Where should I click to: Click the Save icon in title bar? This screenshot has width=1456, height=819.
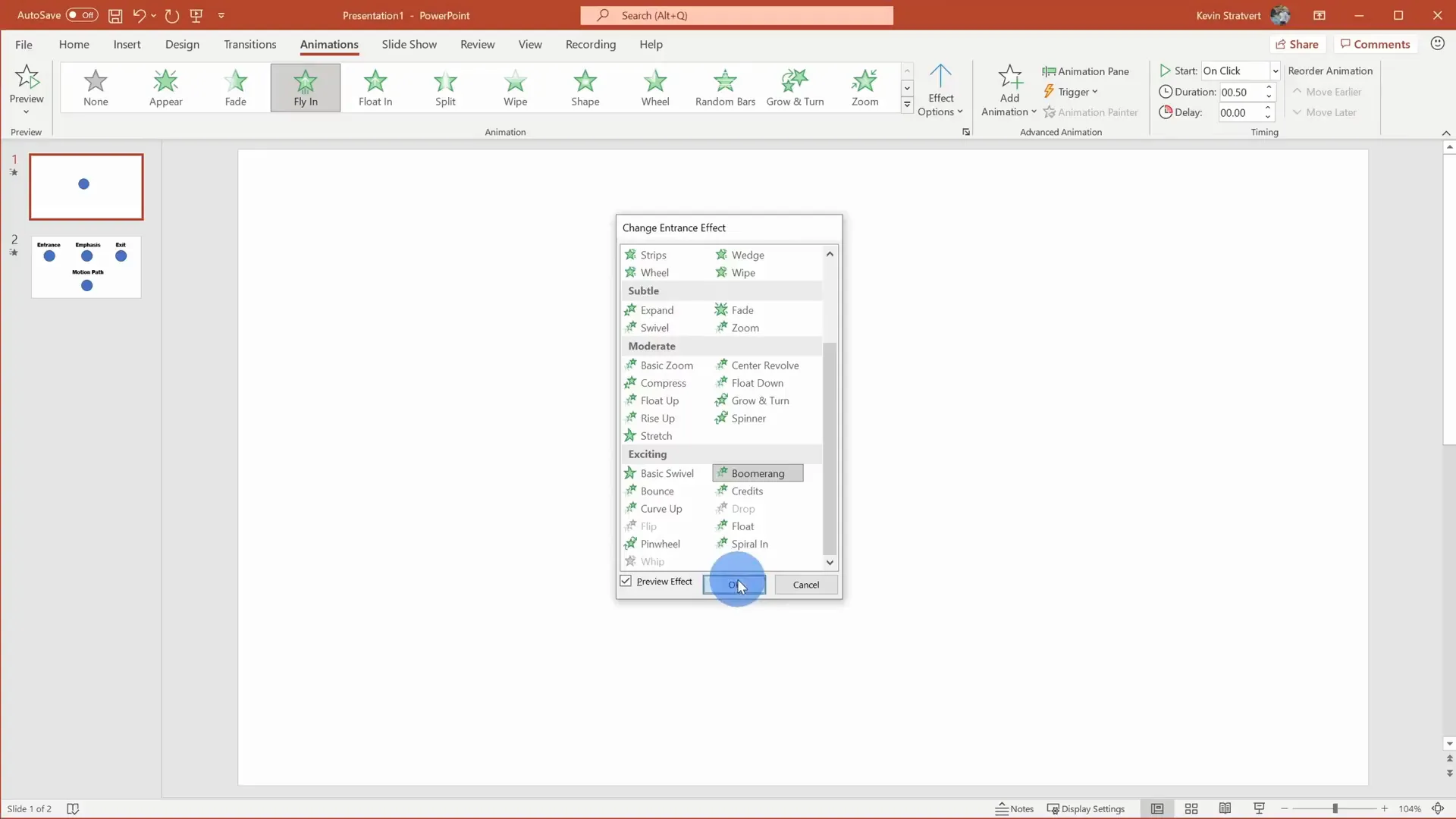coord(115,15)
